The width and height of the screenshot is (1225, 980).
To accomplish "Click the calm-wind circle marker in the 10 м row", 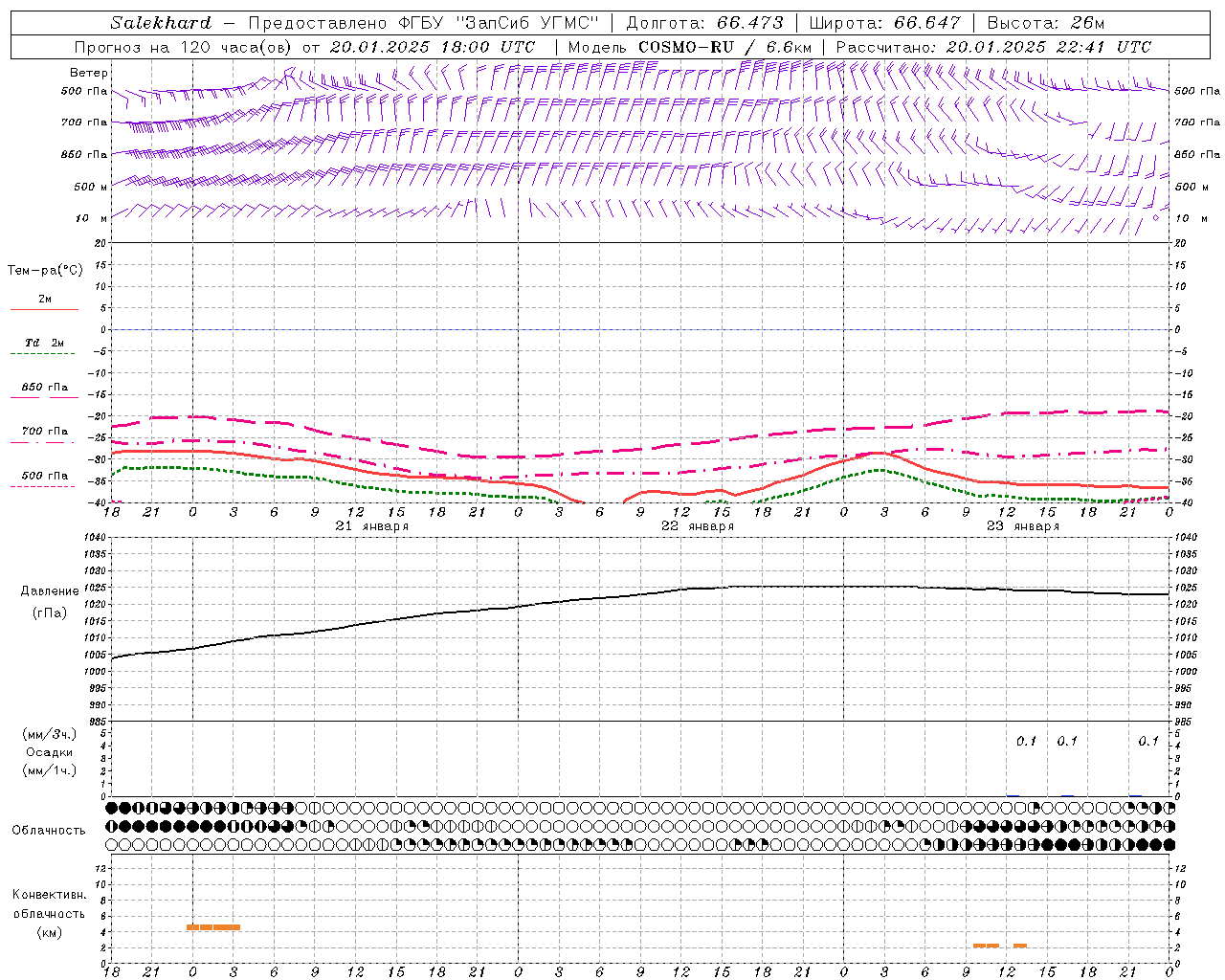I will 1156,218.
